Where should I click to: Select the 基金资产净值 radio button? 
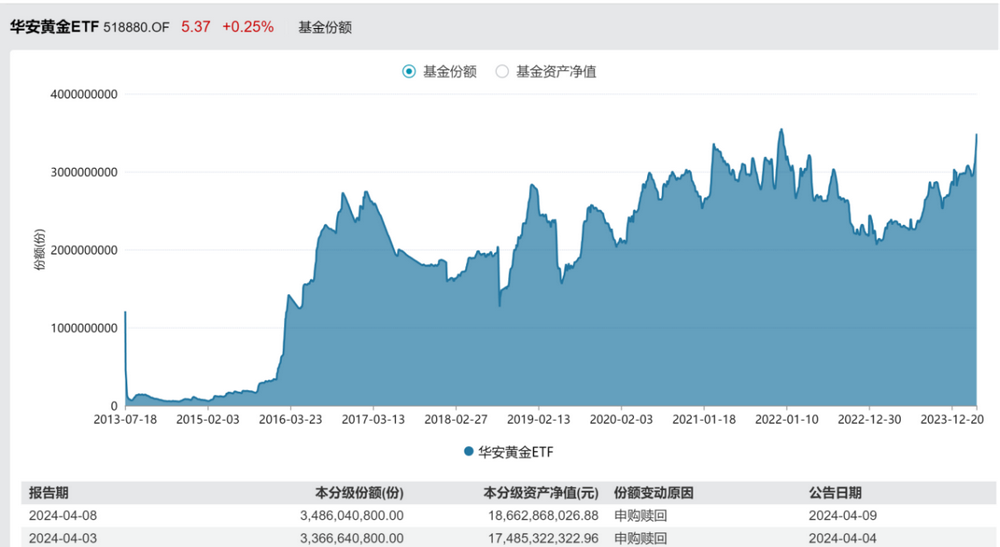pos(502,71)
